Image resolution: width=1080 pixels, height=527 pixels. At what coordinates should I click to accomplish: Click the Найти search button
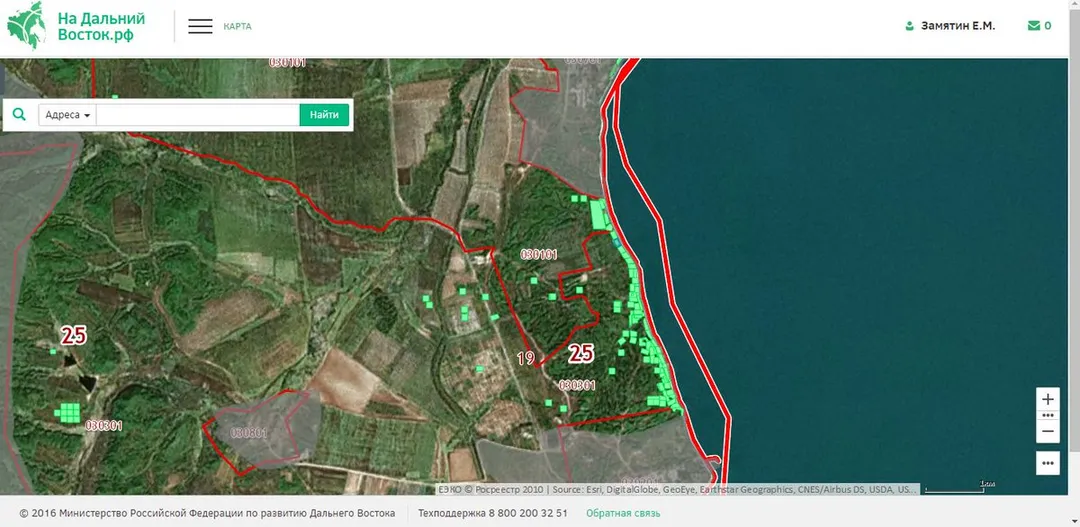(x=324, y=115)
